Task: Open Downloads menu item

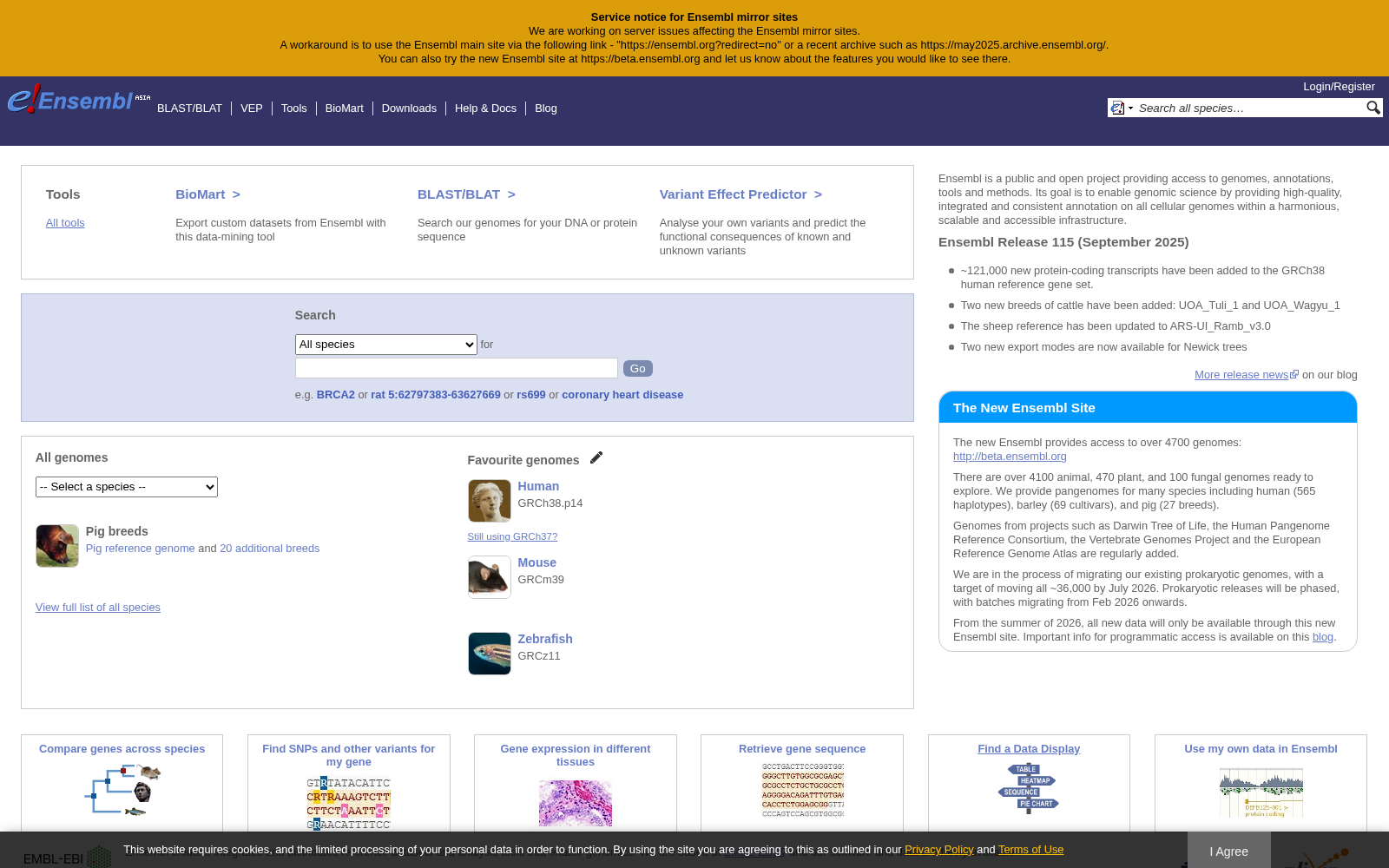Action: [409, 108]
